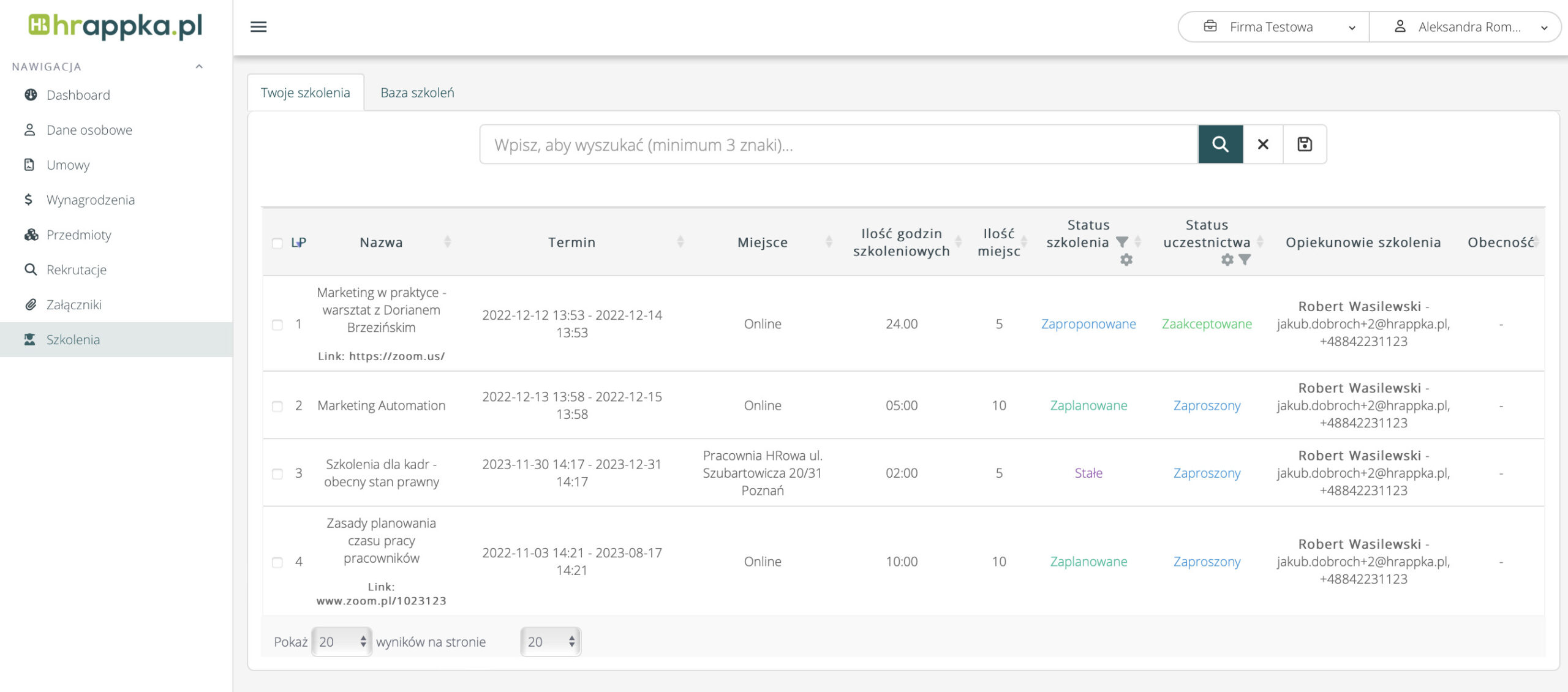Clear search with the X icon
The width and height of the screenshot is (1568, 692).
1263,145
